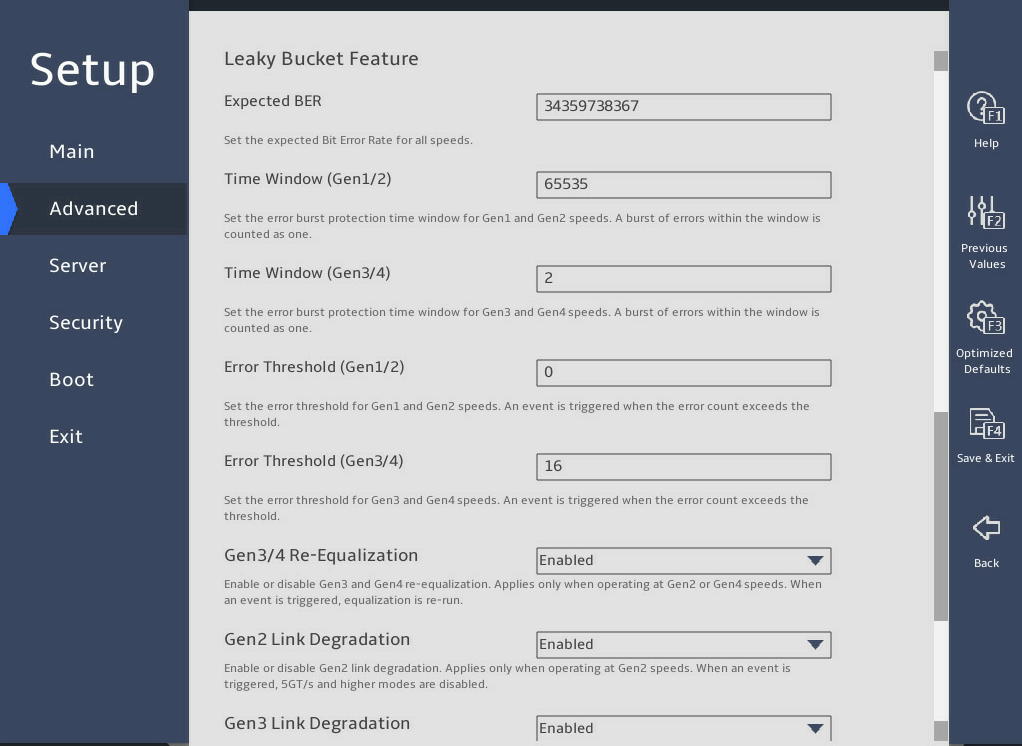Click the vertical scrollbar thumb

pos(941,516)
